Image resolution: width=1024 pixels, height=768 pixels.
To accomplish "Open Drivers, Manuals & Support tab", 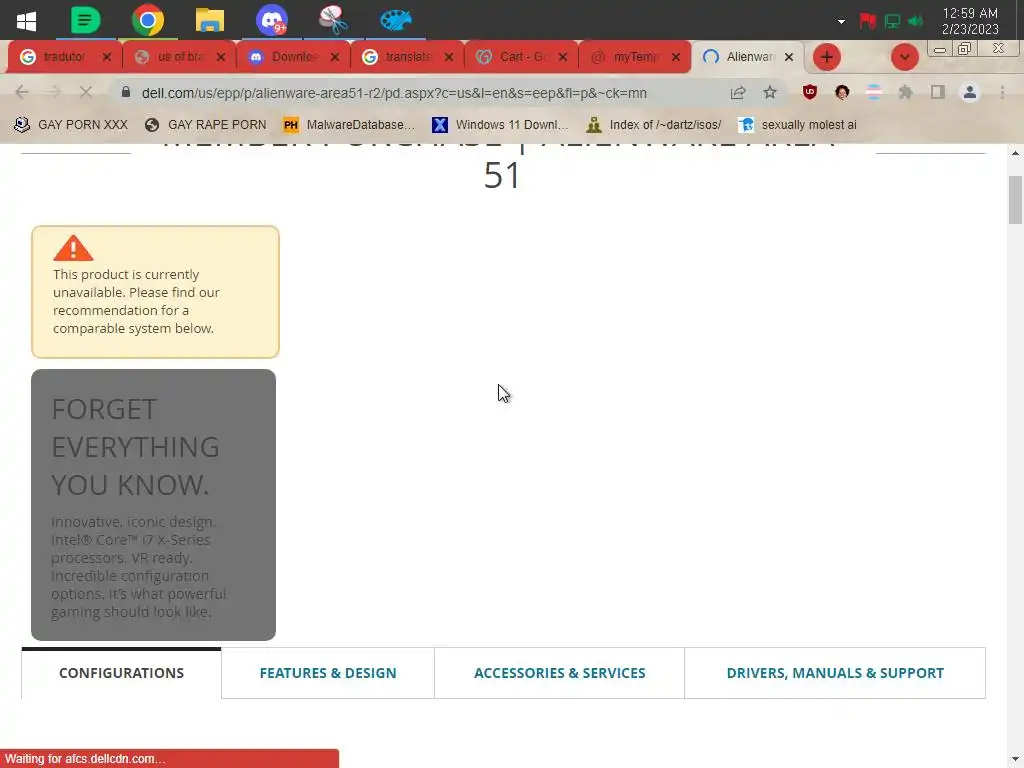I will pyautogui.click(x=835, y=673).
